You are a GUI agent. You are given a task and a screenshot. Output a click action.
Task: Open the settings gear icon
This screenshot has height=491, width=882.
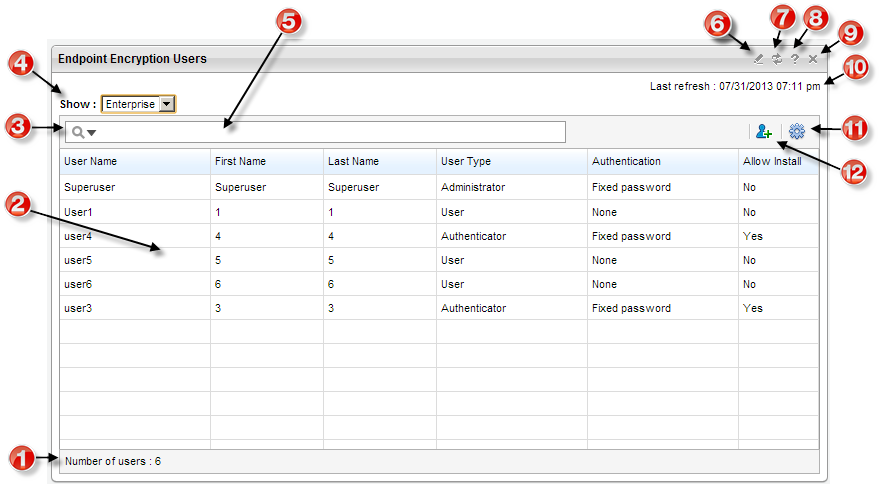797,131
